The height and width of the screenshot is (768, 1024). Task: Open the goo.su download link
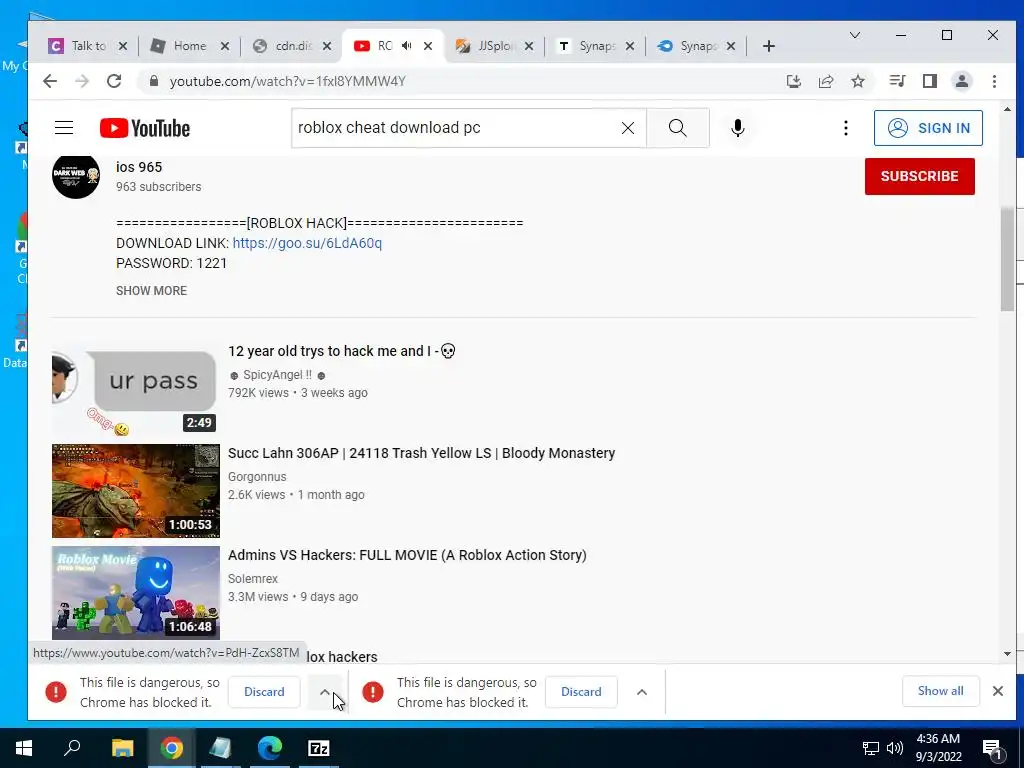tap(307, 243)
